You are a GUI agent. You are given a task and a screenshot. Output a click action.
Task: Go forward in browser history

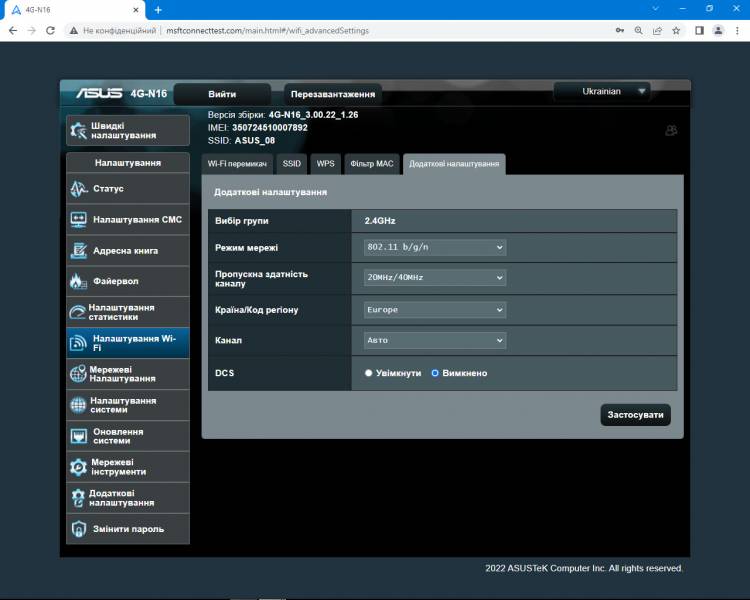[32, 31]
